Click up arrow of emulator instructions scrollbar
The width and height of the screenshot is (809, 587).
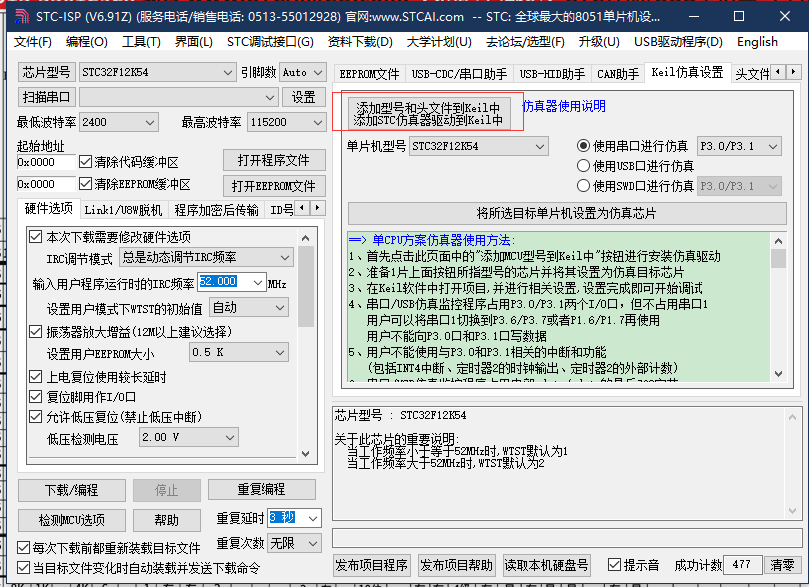pos(779,241)
